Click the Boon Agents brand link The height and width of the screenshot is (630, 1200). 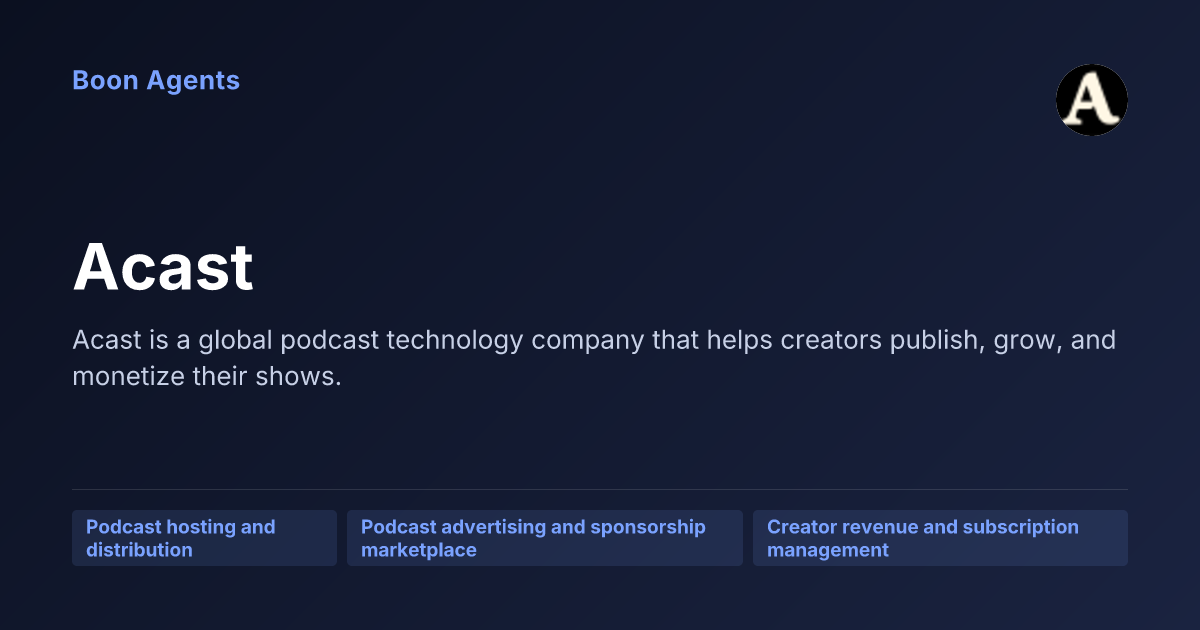point(156,81)
